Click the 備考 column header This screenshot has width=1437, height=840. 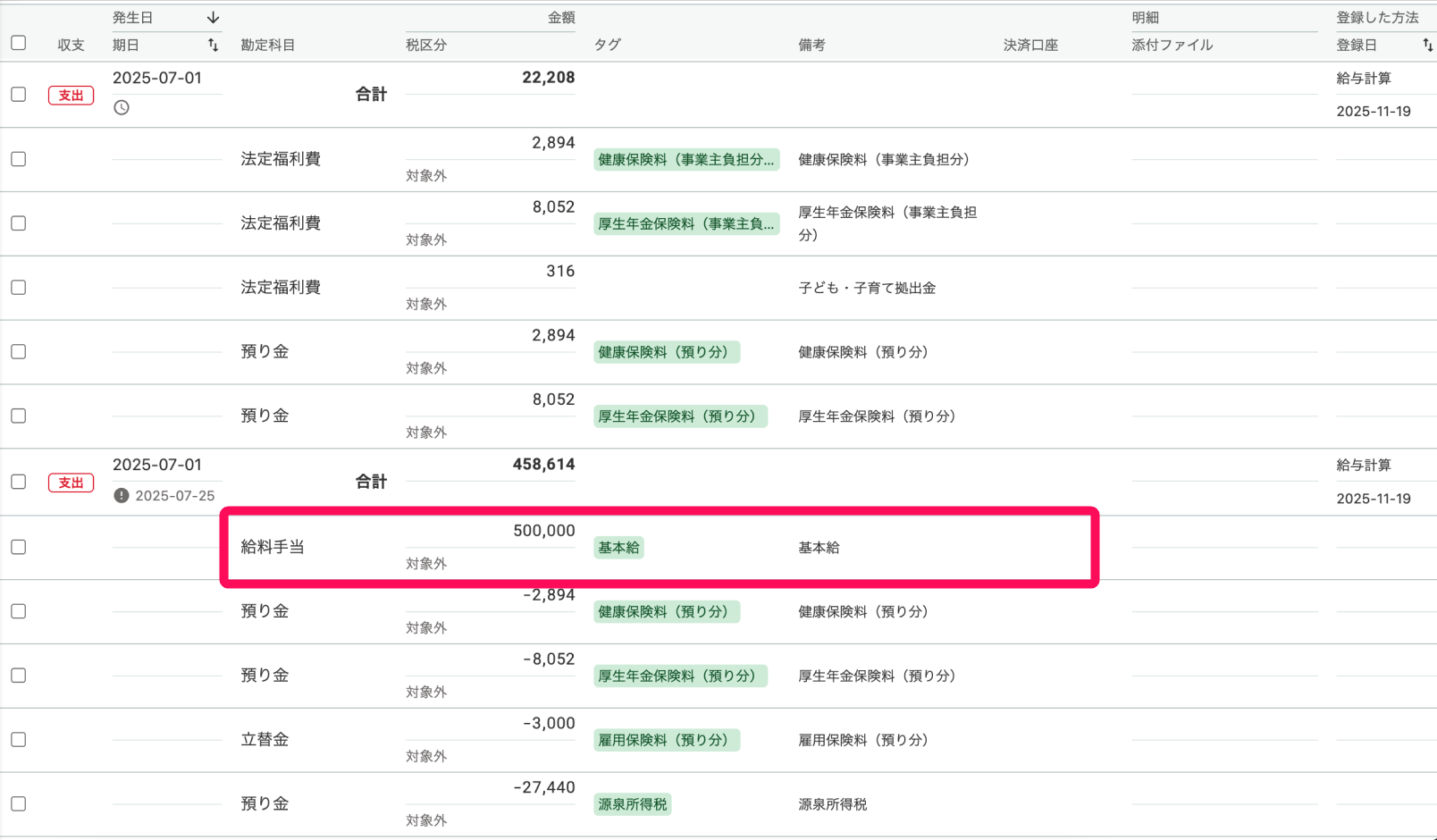click(x=812, y=45)
